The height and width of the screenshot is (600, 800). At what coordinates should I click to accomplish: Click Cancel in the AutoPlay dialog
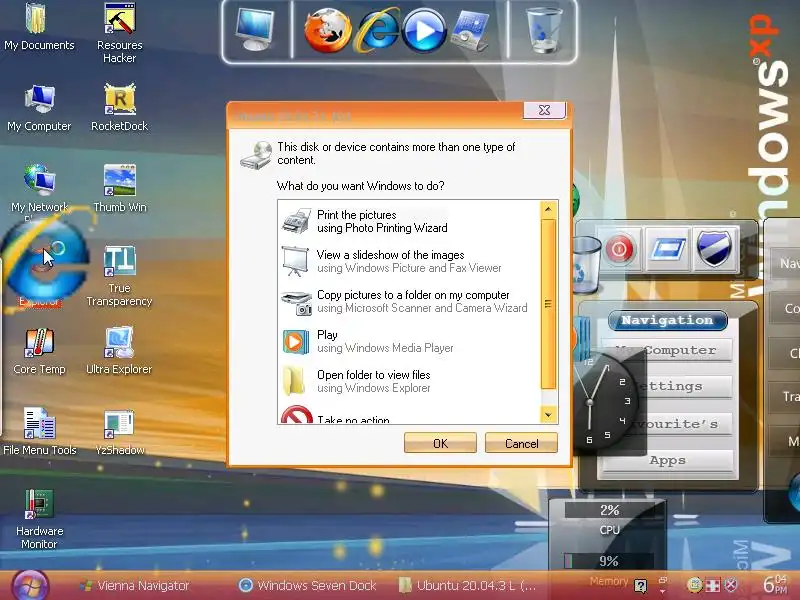[x=521, y=443]
